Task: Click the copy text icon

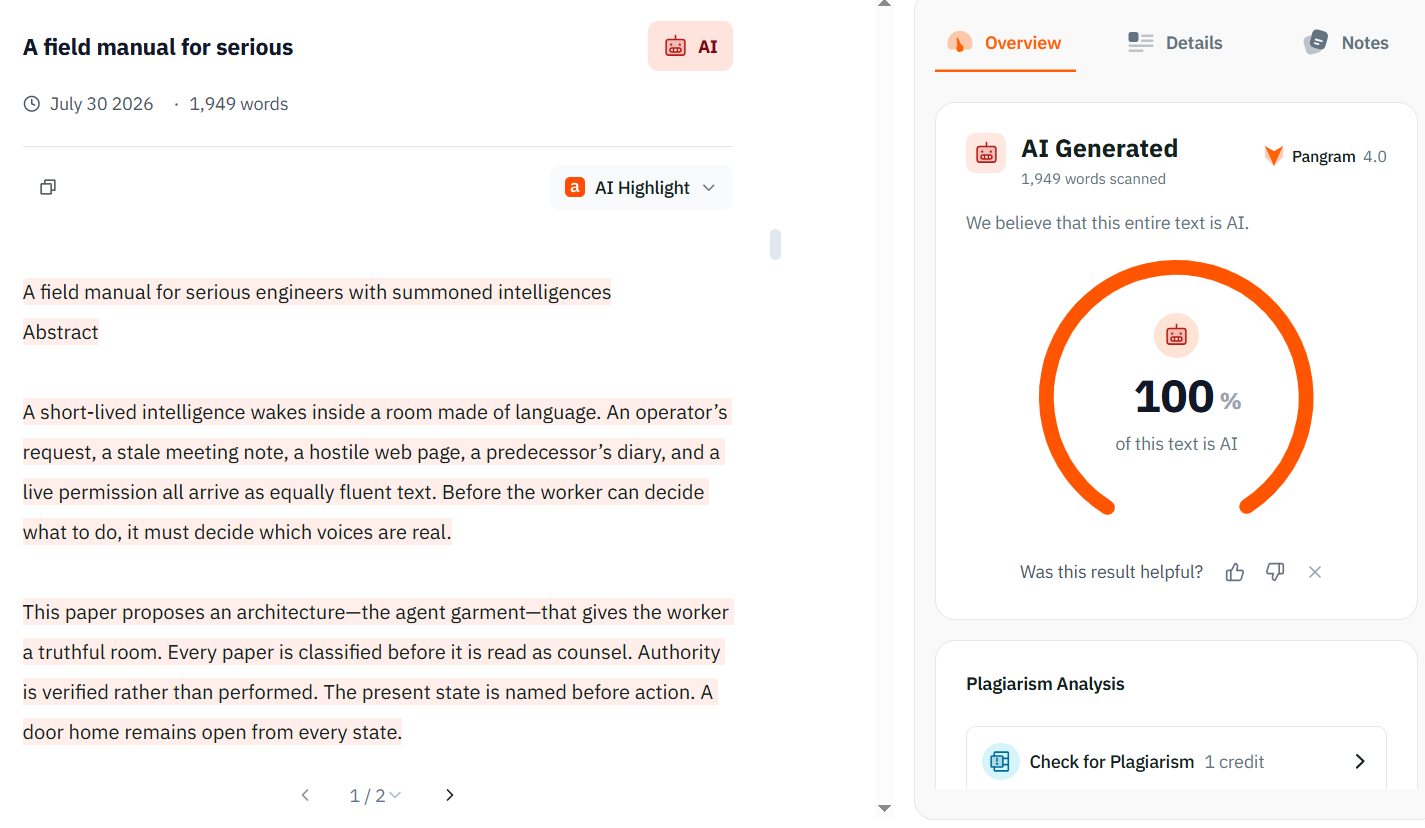Action: tap(48, 187)
